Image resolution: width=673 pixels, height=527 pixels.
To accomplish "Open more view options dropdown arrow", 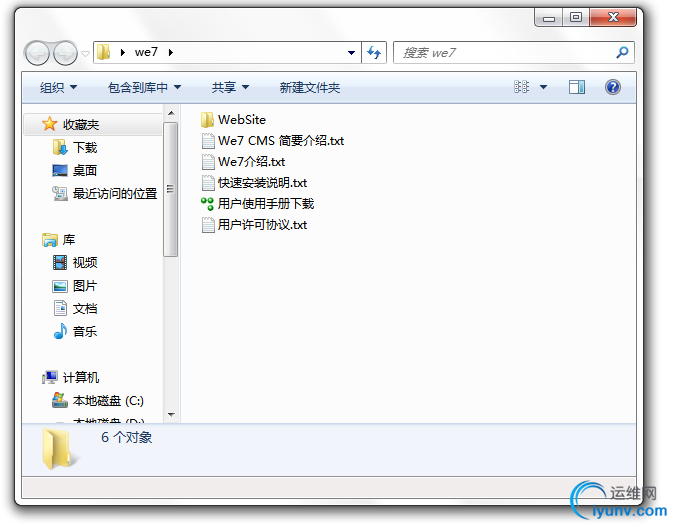I will 543,87.
